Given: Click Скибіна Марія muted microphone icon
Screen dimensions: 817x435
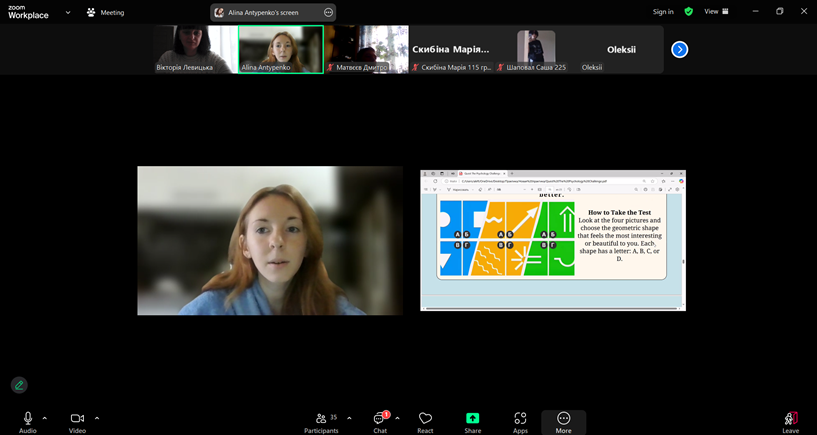Looking at the screenshot, I should (x=416, y=68).
